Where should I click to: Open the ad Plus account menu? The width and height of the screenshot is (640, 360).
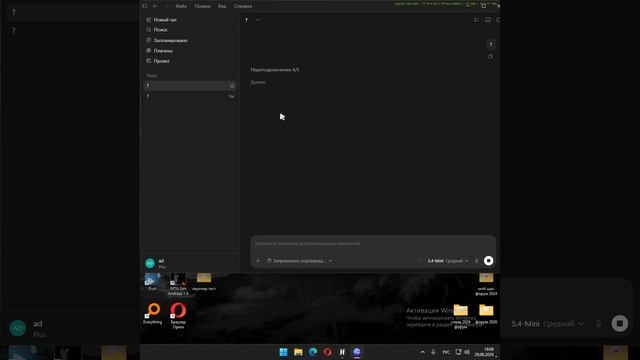pos(190,263)
